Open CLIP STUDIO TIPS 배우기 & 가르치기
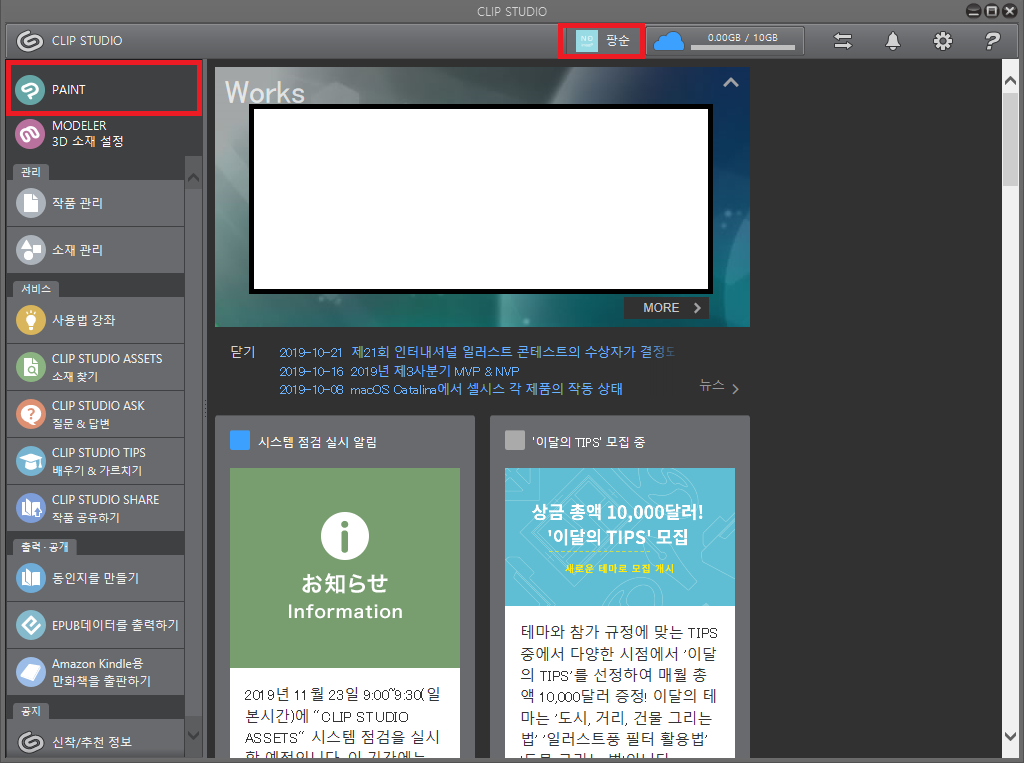Screen dimensions: 1024x763 point(95,461)
